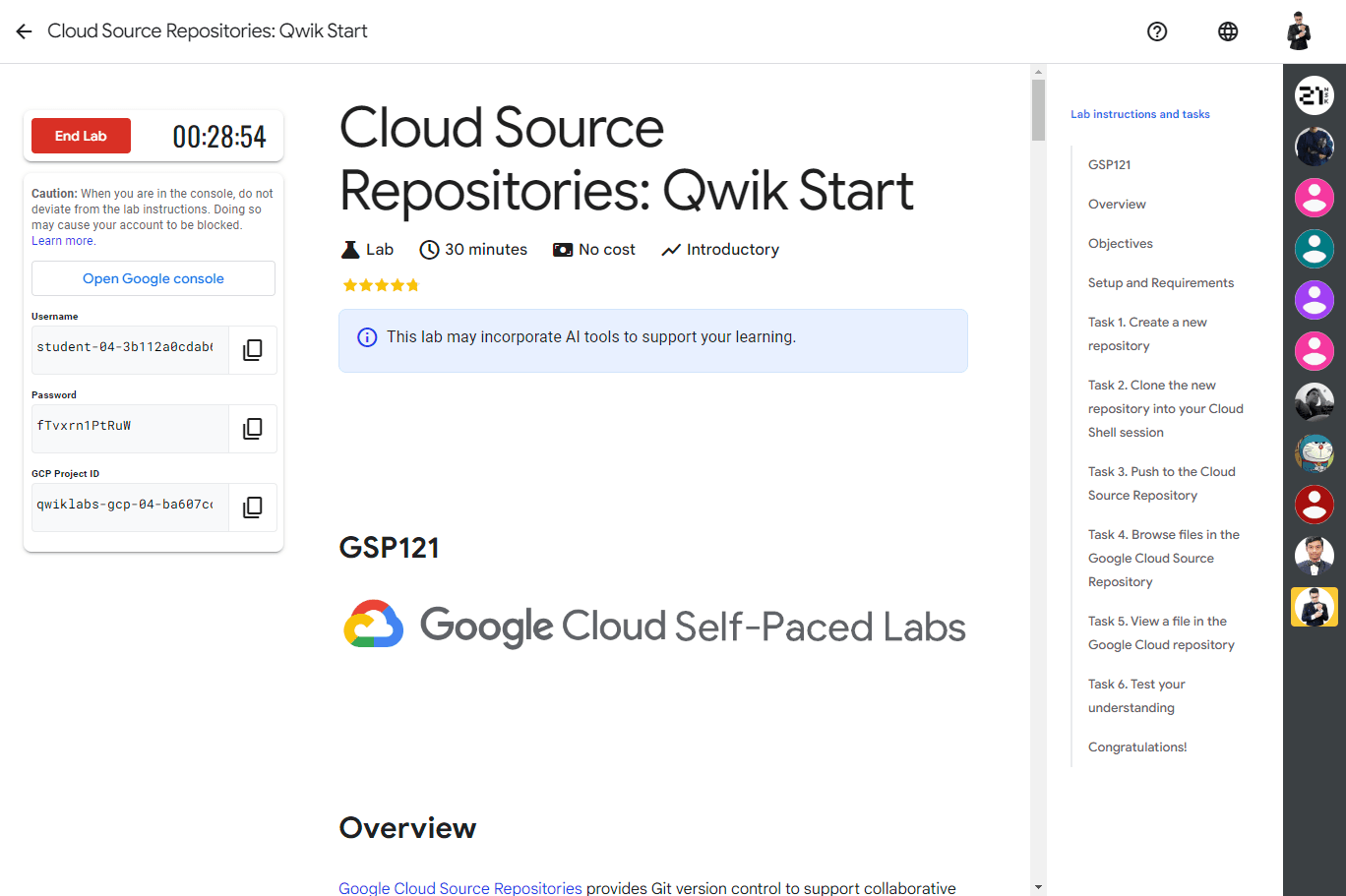Click the scrollbar up arrow

tap(1038, 72)
